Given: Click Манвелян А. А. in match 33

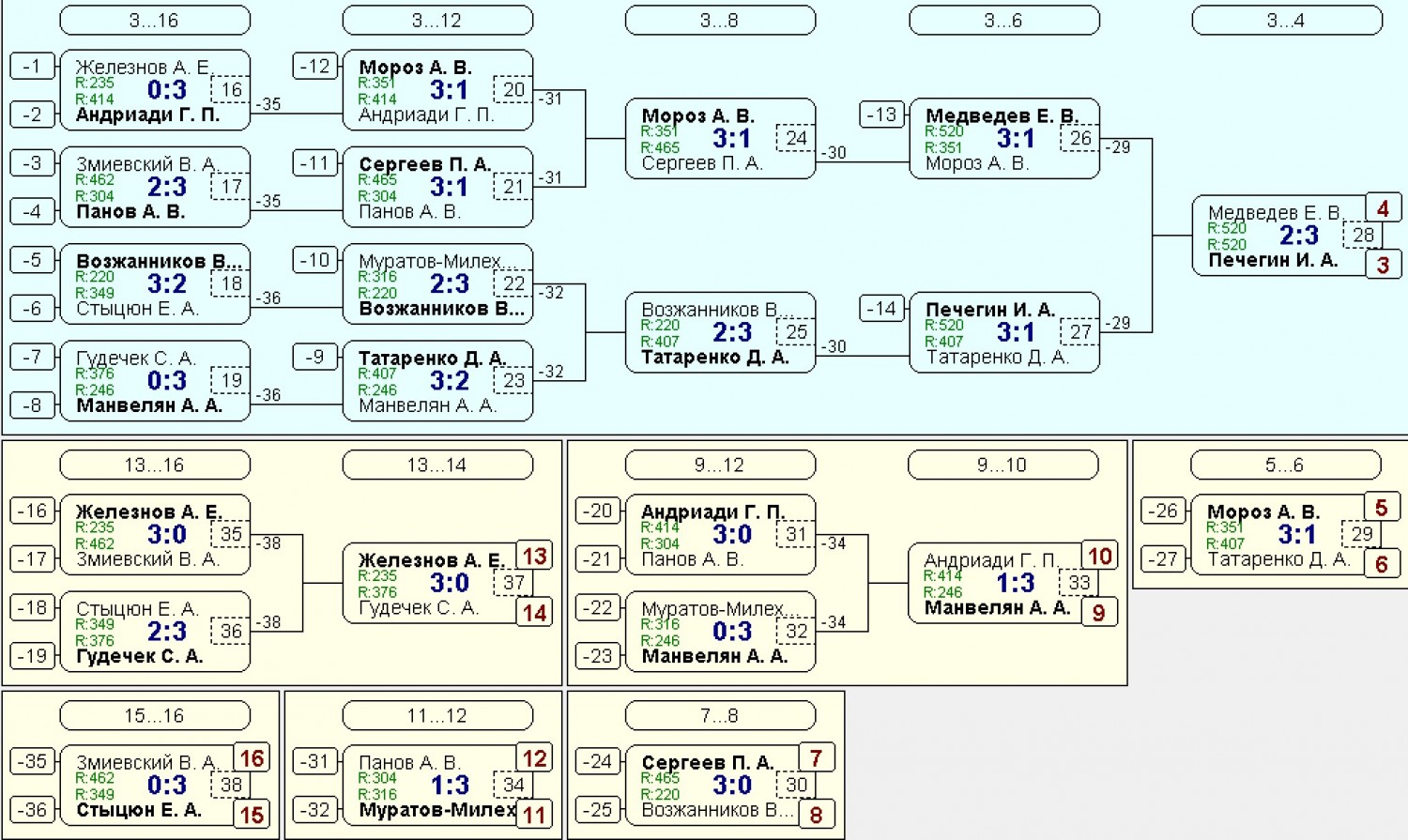Looking at the screenshot, I should tap(998, 607).
